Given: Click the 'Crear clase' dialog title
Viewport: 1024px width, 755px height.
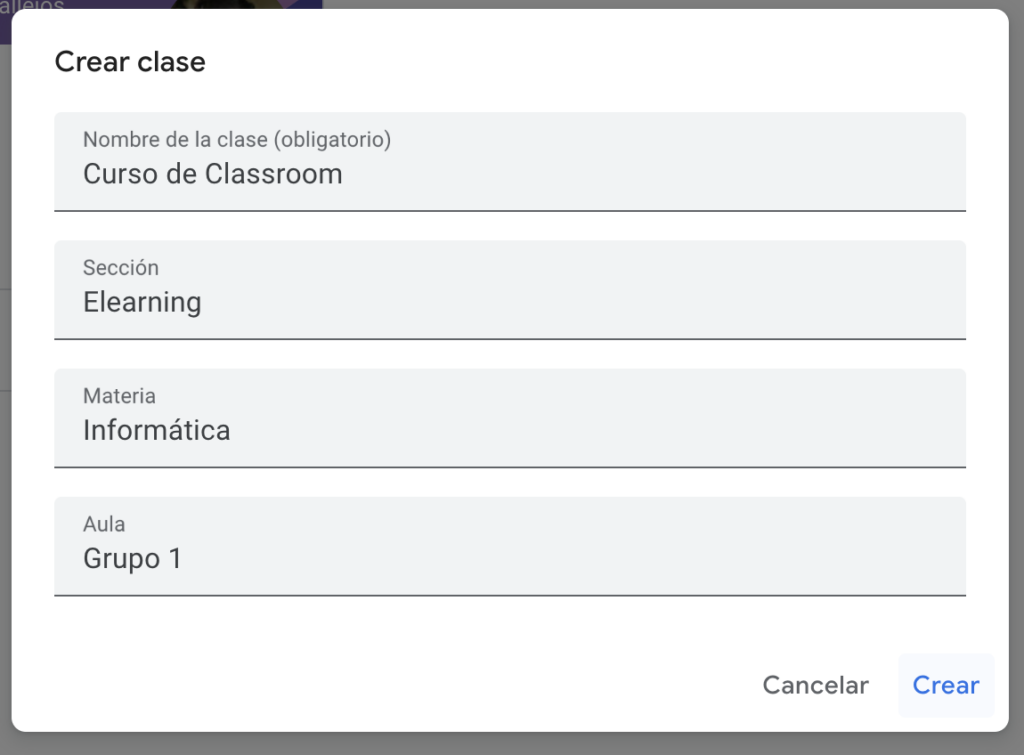Looking at the screenshot, I should [130, 62].
